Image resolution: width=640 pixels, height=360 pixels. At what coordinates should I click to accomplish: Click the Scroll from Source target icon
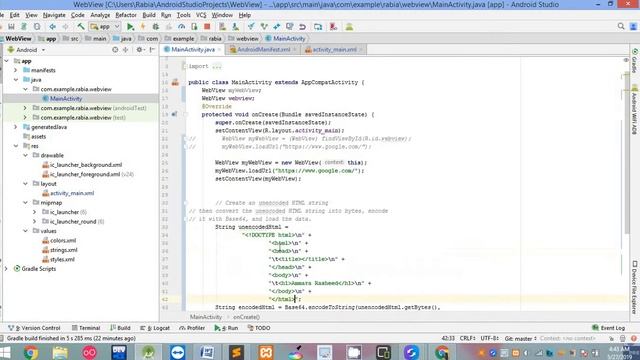click(115, 50)
